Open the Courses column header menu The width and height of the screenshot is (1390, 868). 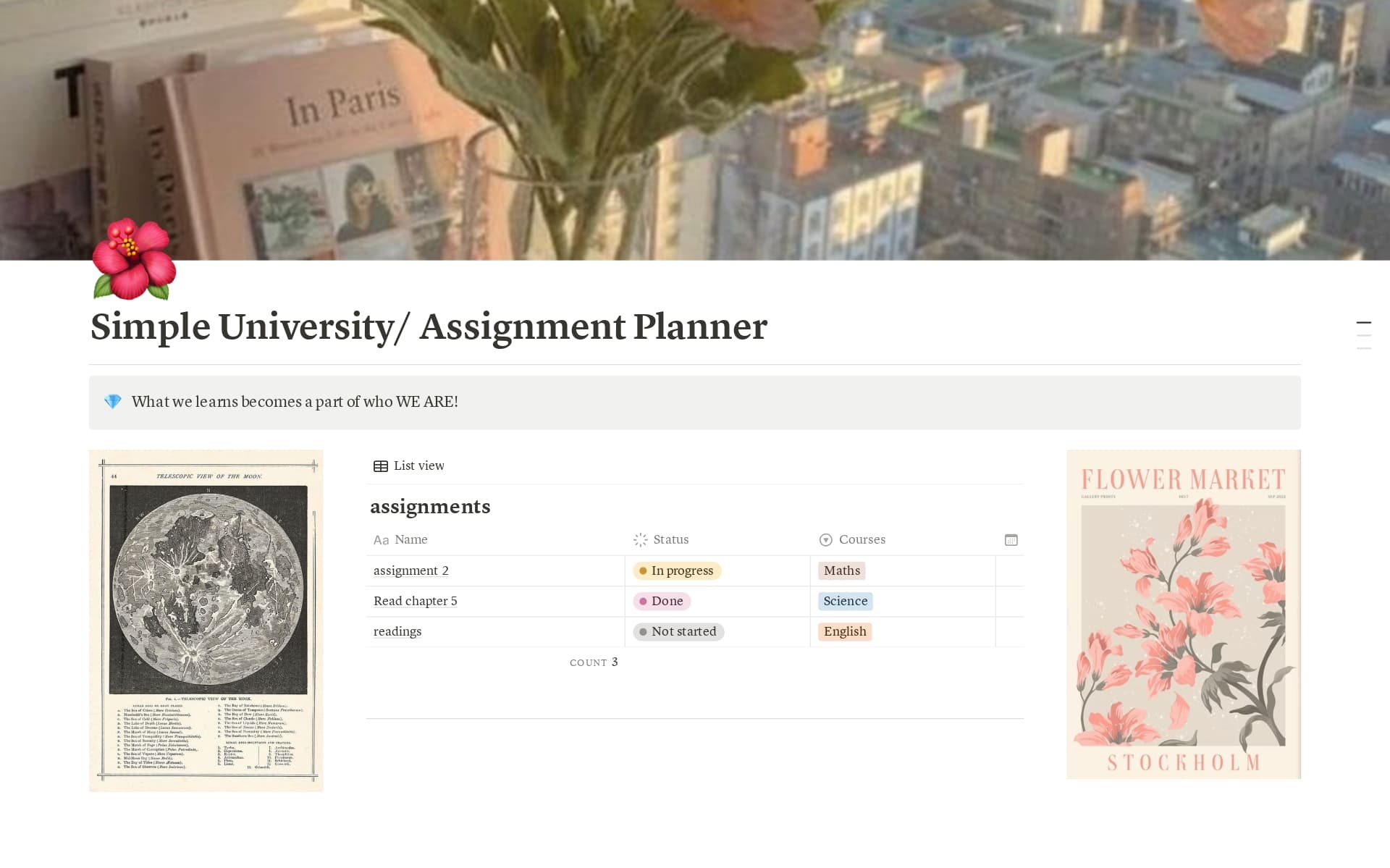(862, 539)
